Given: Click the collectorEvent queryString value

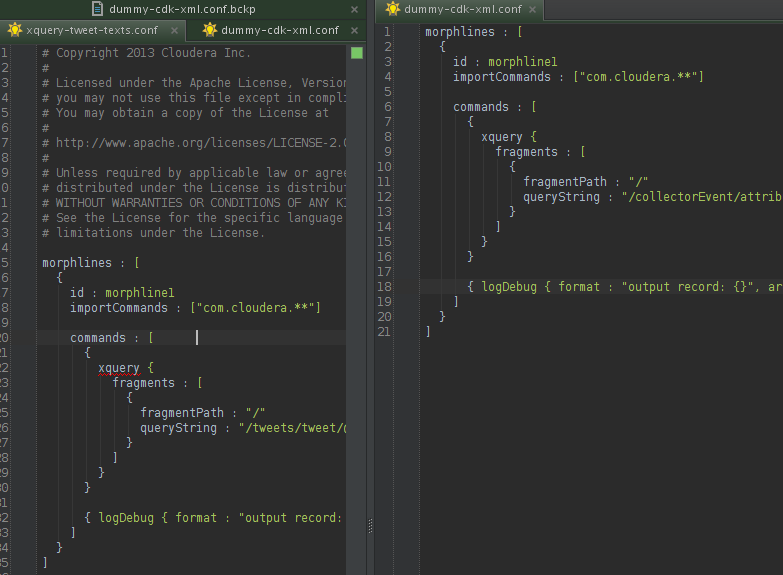Looking at the screenshot, I should pyautogui.click(x=700, y=197).
